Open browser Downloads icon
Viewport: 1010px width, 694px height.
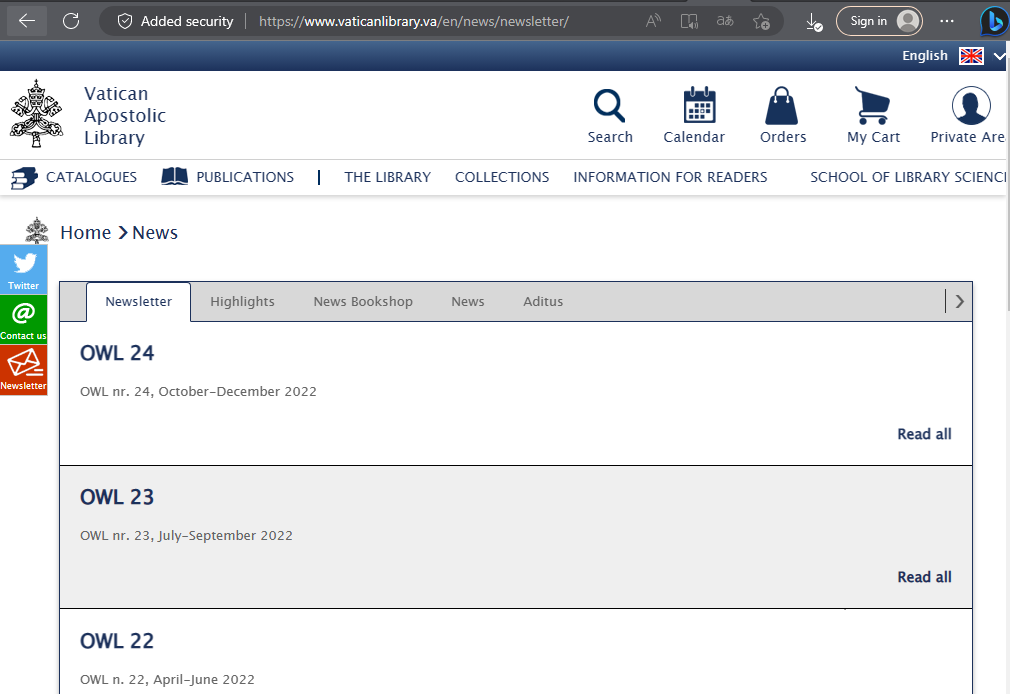coord(814,22)
